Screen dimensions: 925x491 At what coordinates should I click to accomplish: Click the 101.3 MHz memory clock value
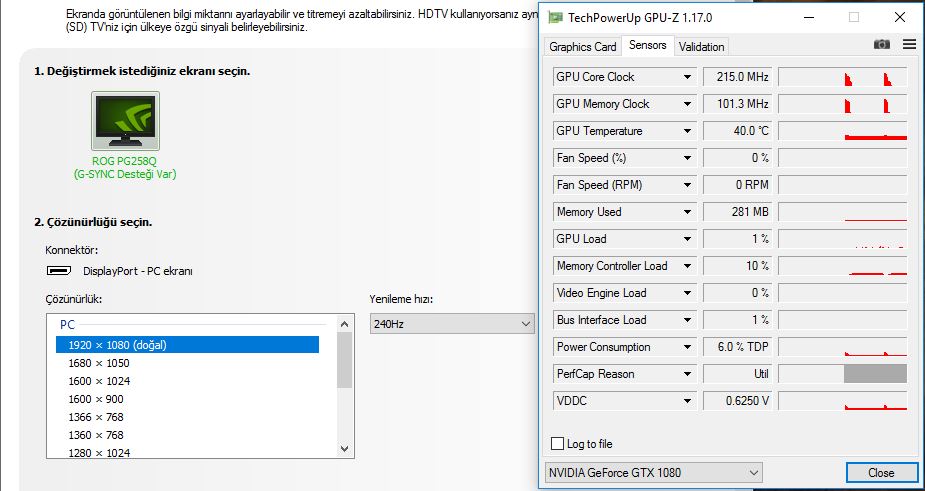click(x=737, y=104)
